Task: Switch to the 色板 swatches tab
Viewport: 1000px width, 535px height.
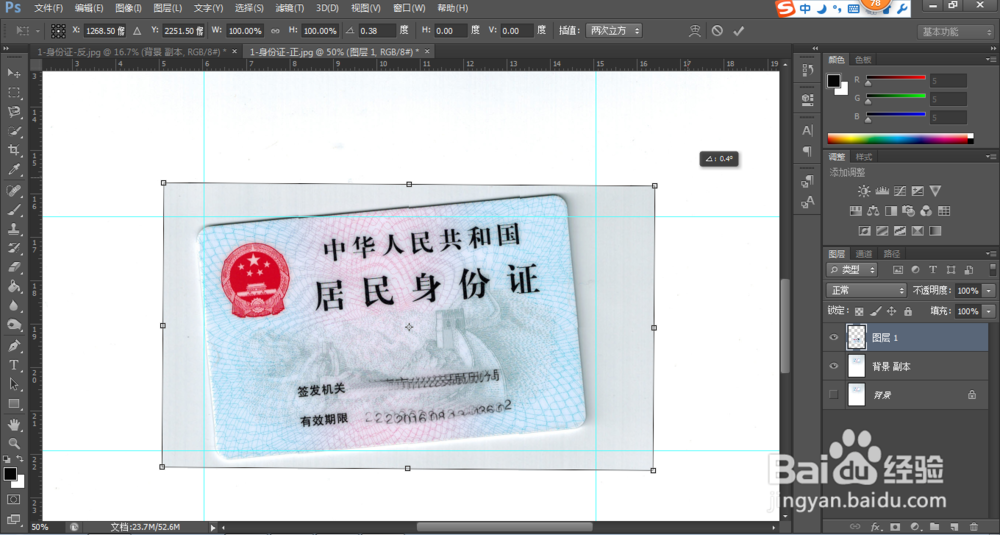Action: pyautogui.click(x=863, y=59)
